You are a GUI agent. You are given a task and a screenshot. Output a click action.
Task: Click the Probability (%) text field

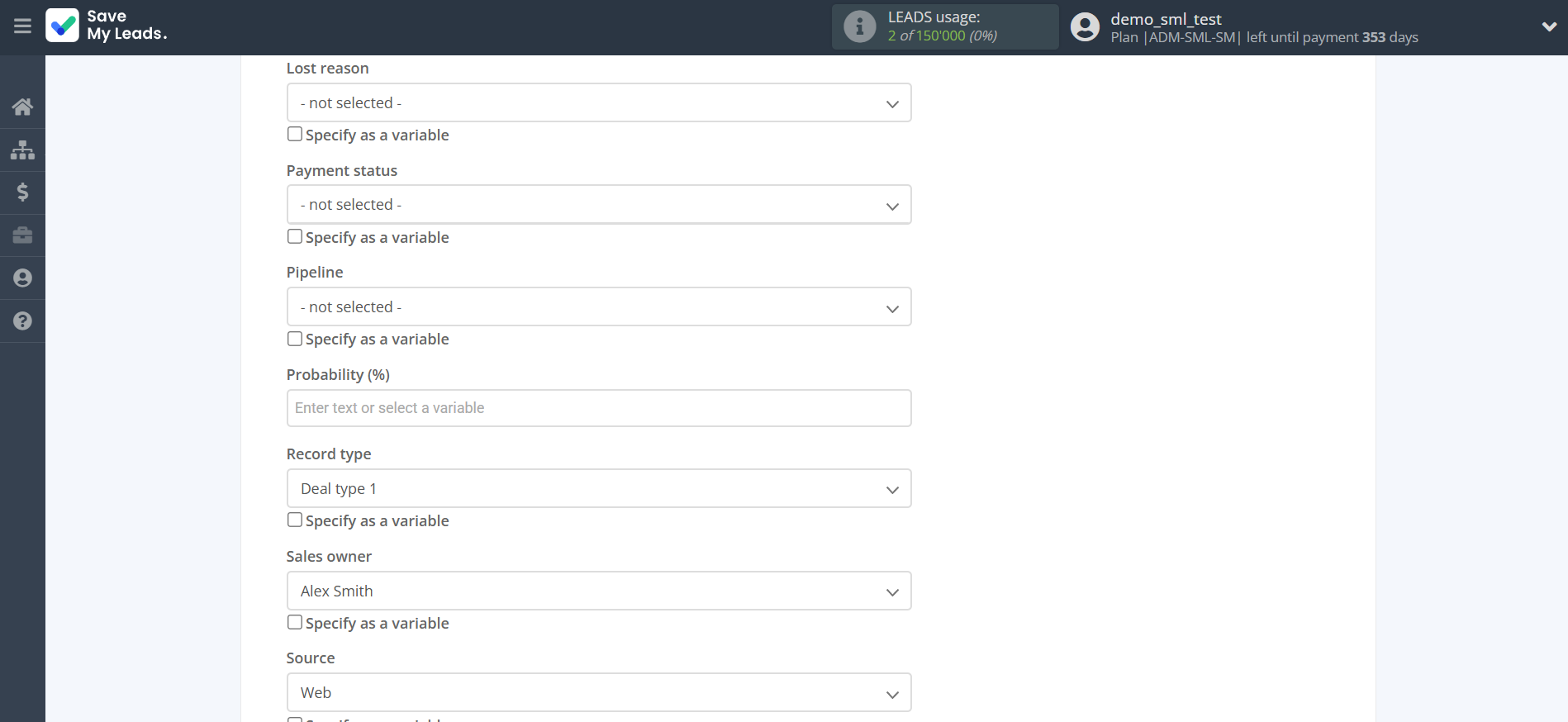(598, 408)
